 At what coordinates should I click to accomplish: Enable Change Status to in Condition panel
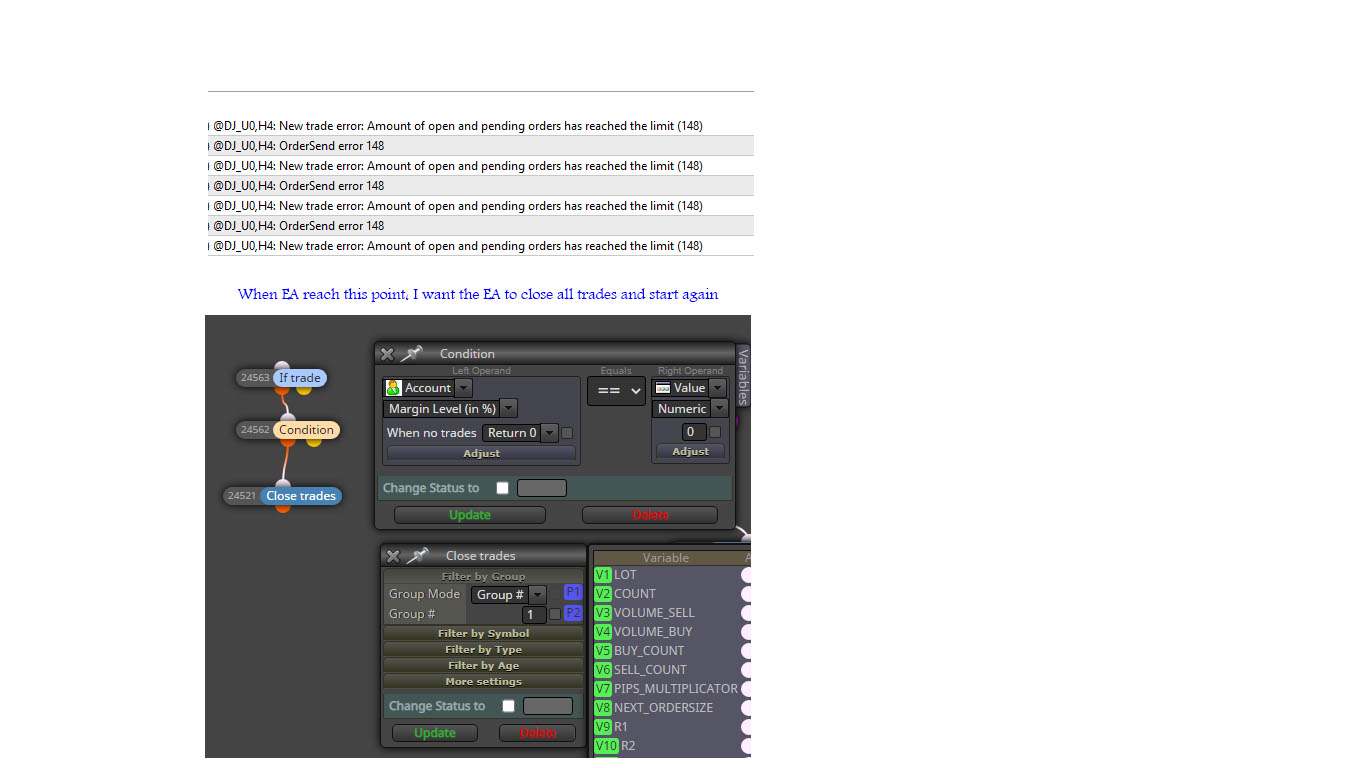[x=502, y=488]
